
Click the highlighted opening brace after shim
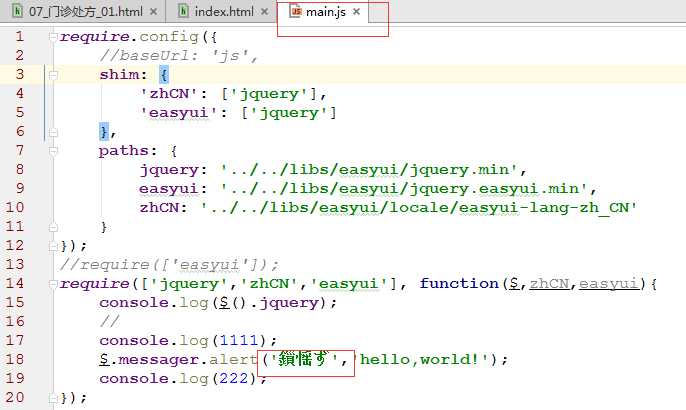click(x=164, y=75)
